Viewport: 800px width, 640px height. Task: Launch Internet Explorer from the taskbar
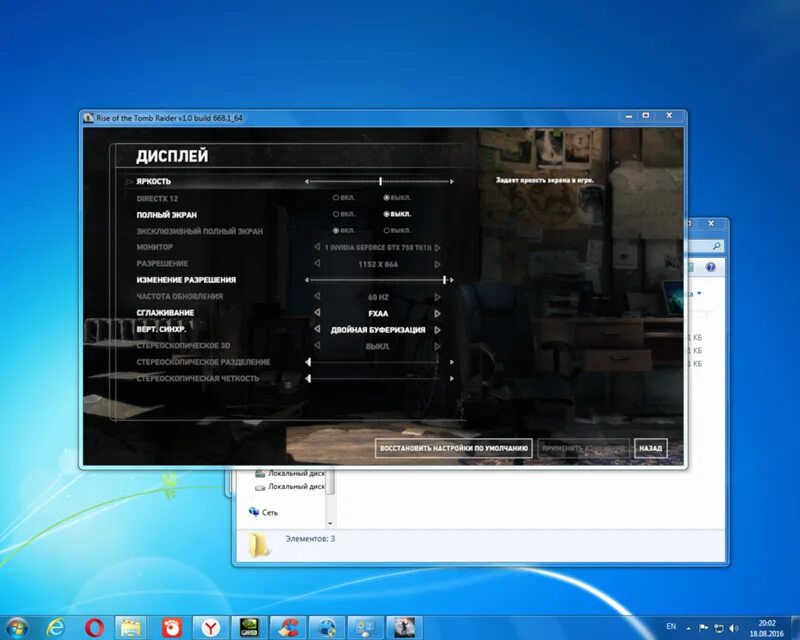pyautogui.click(x=55, y=628)
